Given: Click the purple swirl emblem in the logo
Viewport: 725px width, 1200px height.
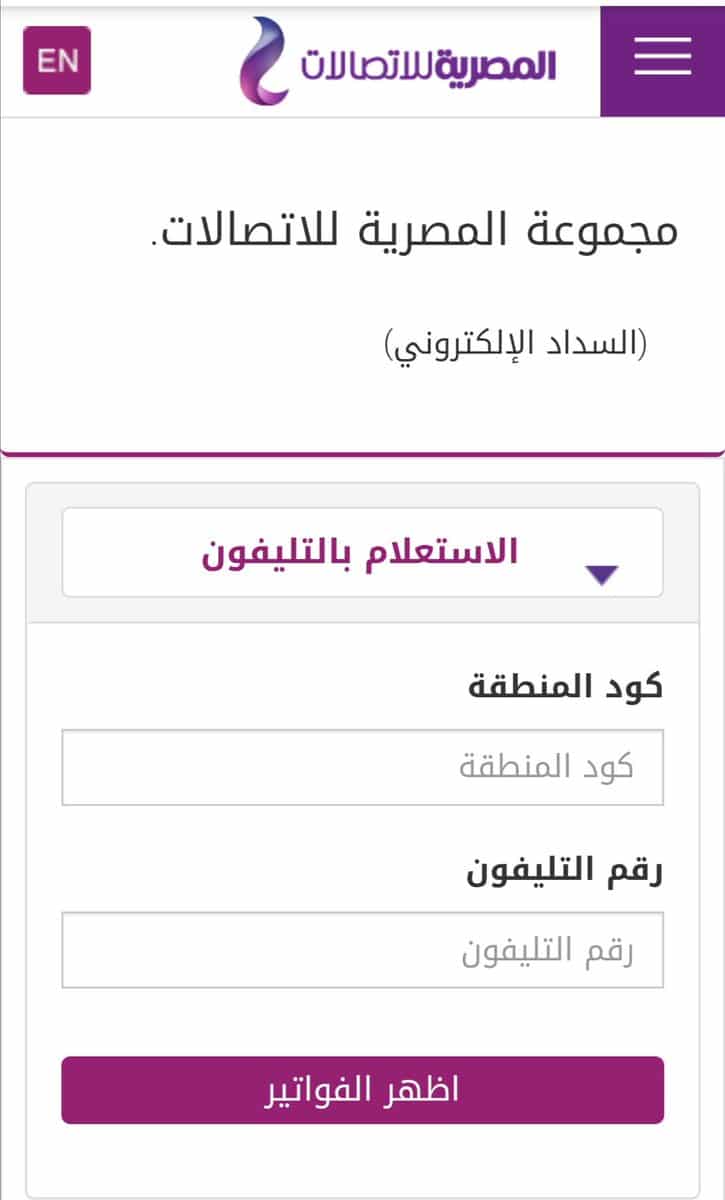Looking at the screenshot, I should (265, 61).
